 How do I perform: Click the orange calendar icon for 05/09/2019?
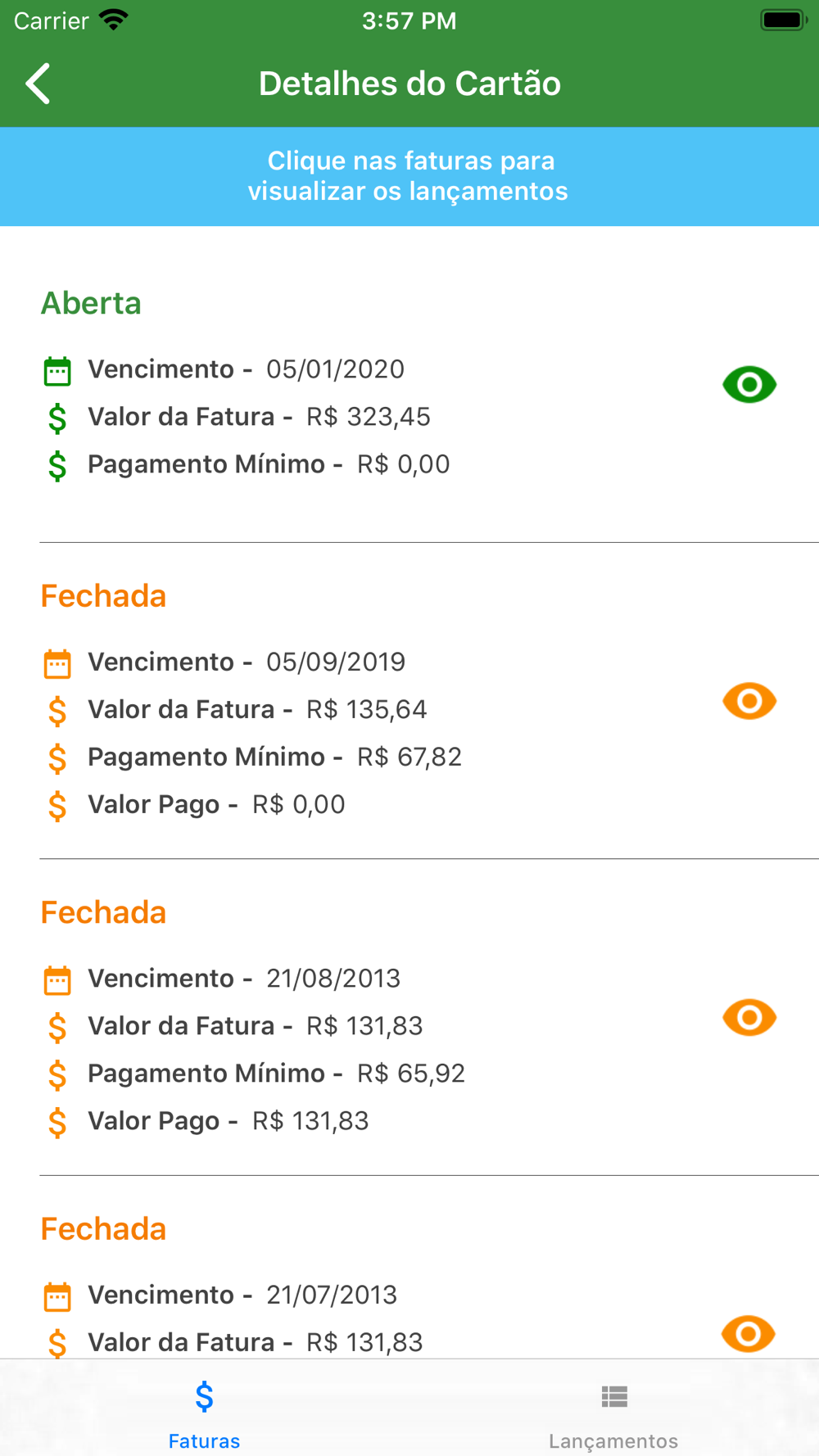point(57,663)
